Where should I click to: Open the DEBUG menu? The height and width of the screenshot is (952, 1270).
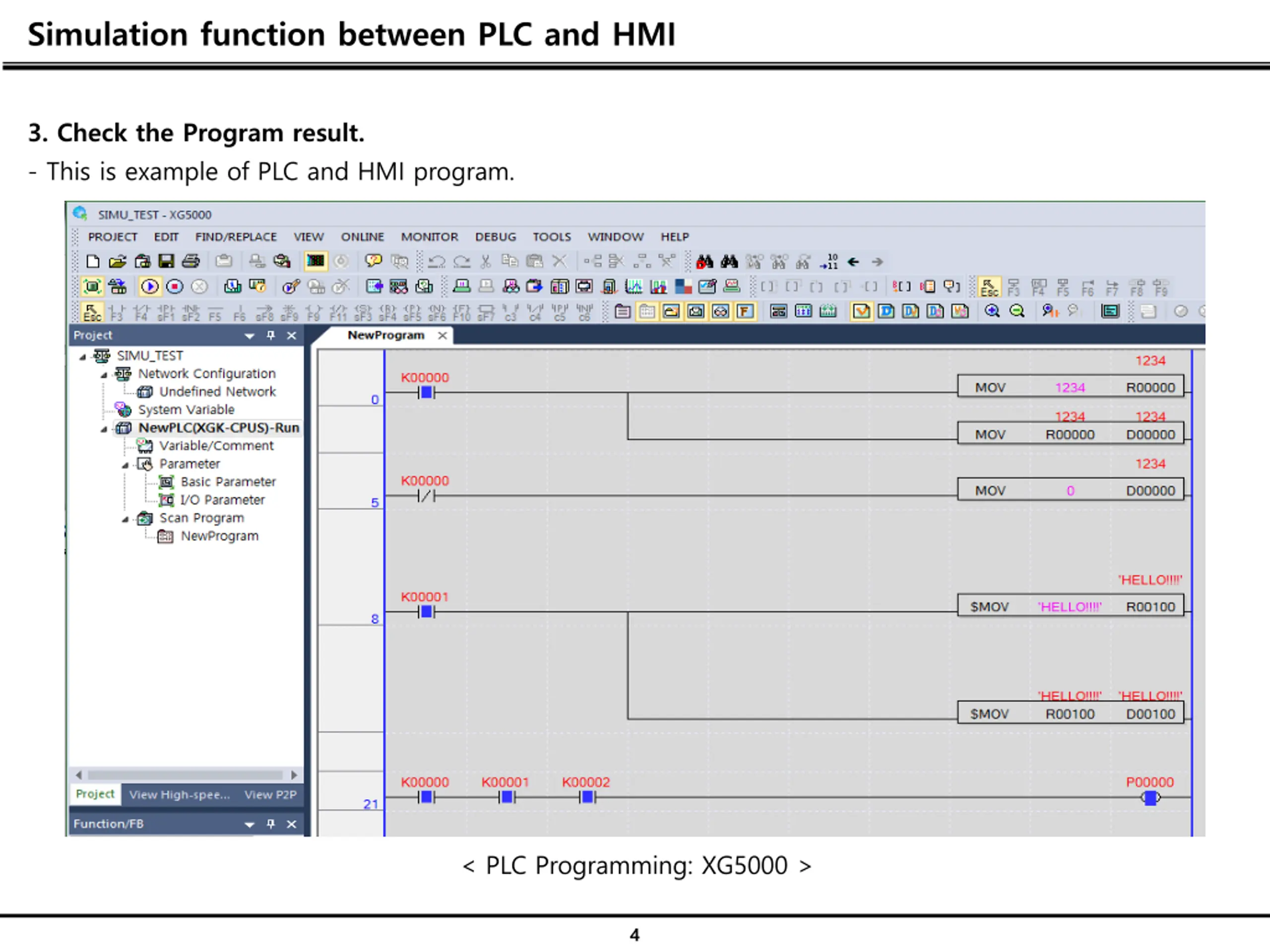point(495,237)
